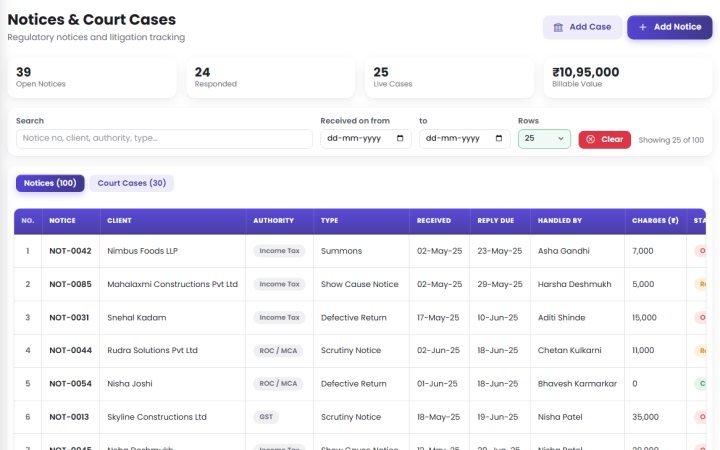Image resolution: width=720 pixels, height=450 pixels.
Task: Focus the notice search input field
Action: (164, 139)
